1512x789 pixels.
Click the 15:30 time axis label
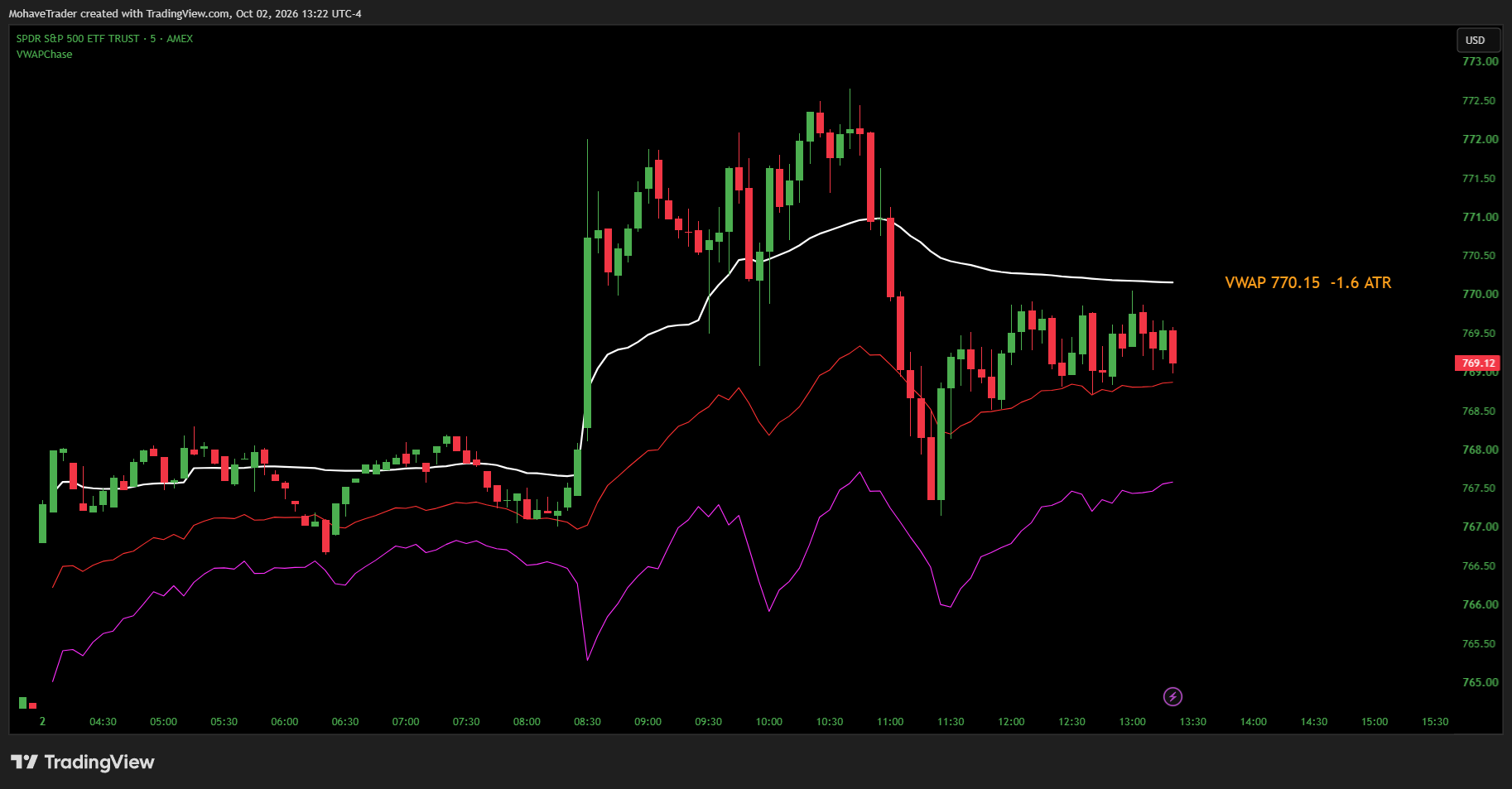tap(1435, 722)
